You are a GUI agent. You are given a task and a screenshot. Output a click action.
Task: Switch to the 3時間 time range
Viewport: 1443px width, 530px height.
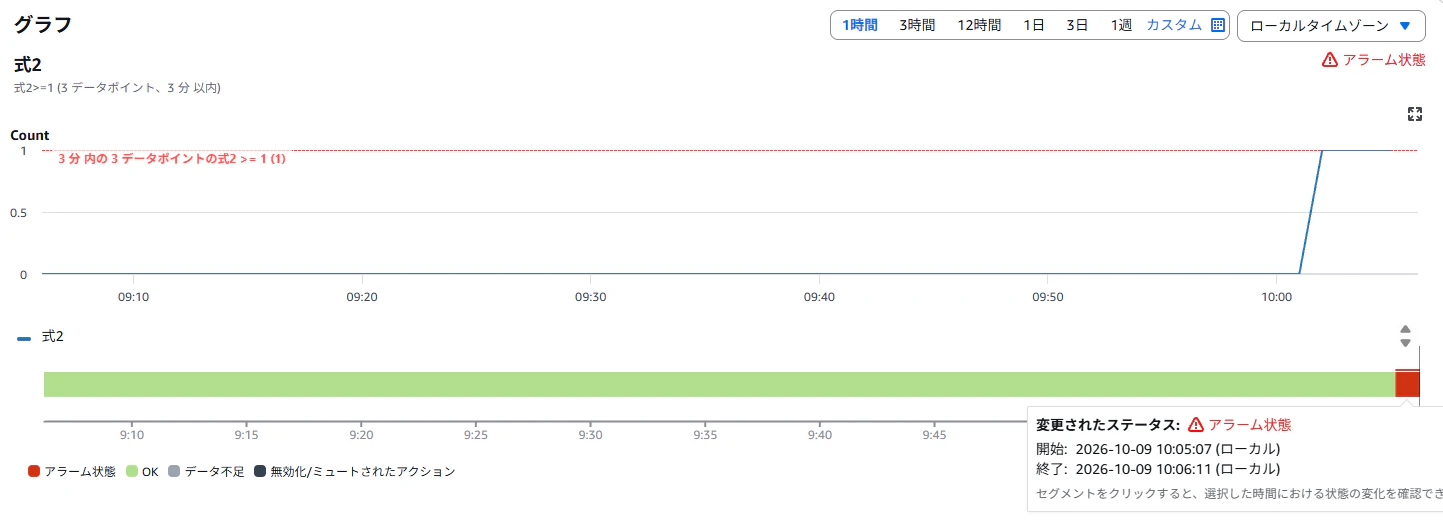[x=916, y=25]
